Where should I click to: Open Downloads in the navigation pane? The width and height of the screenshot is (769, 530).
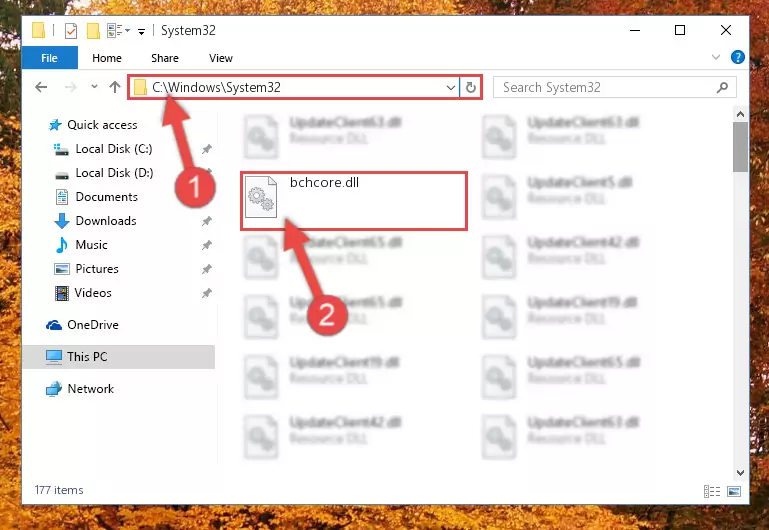106,221
